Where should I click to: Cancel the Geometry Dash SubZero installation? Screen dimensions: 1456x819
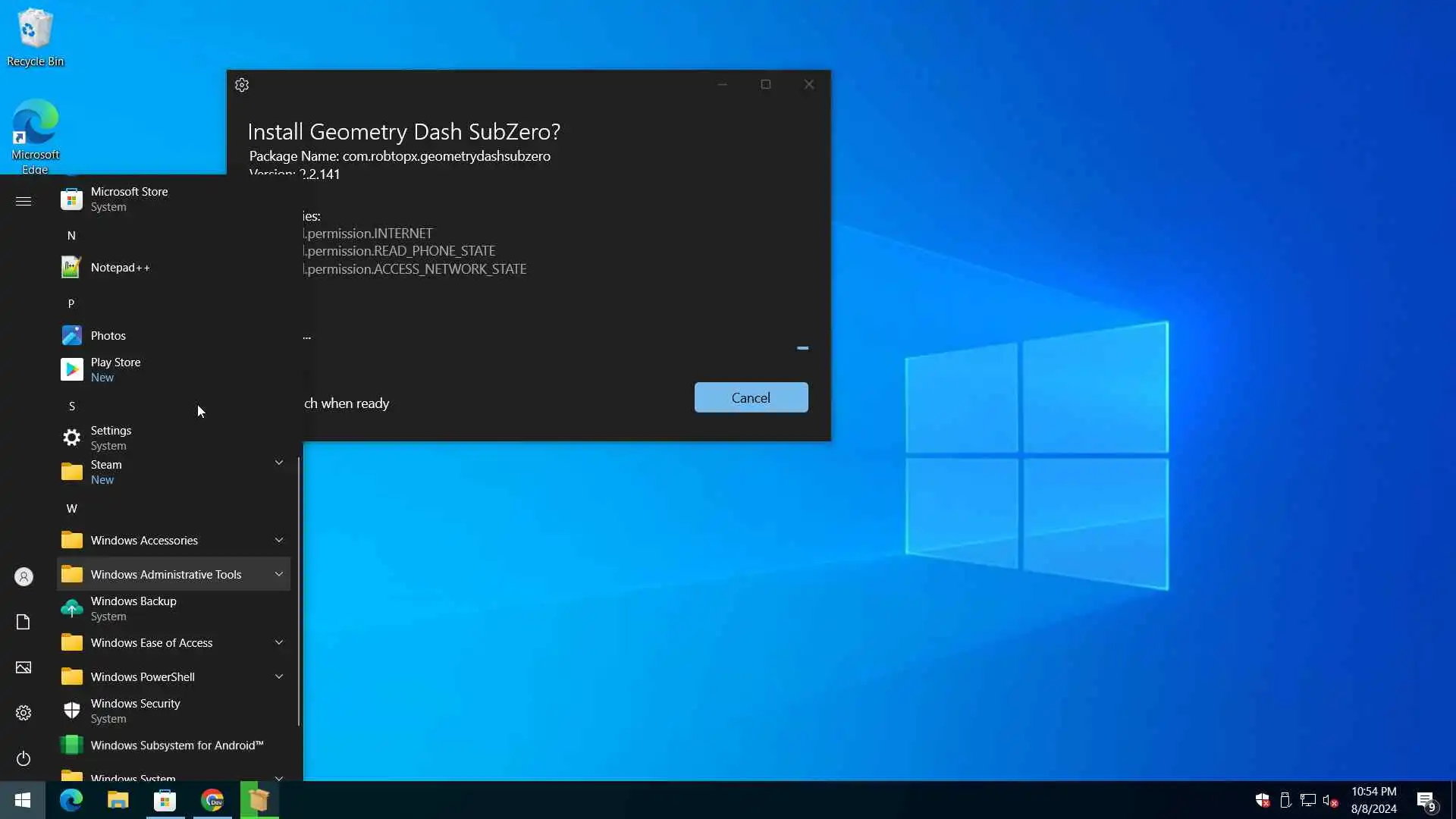[x=751, y=398]
